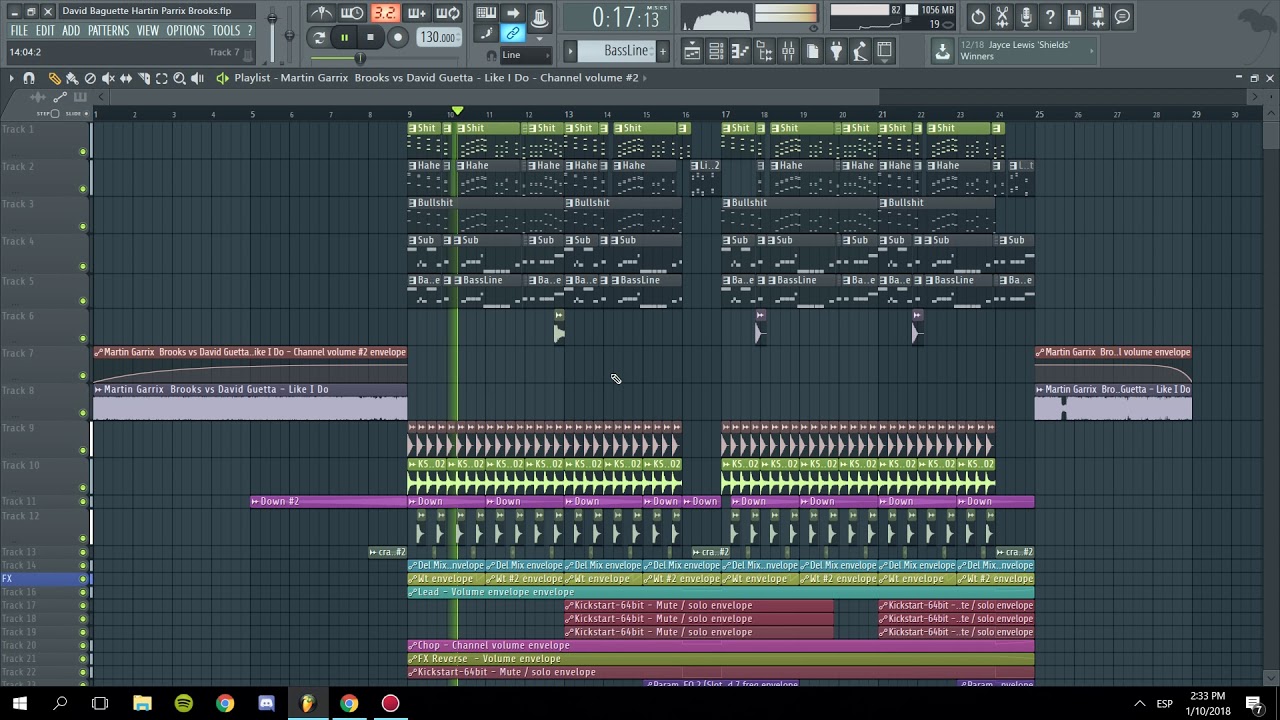
Task: Open the TOOLS menu
Action: pos(226,31)
